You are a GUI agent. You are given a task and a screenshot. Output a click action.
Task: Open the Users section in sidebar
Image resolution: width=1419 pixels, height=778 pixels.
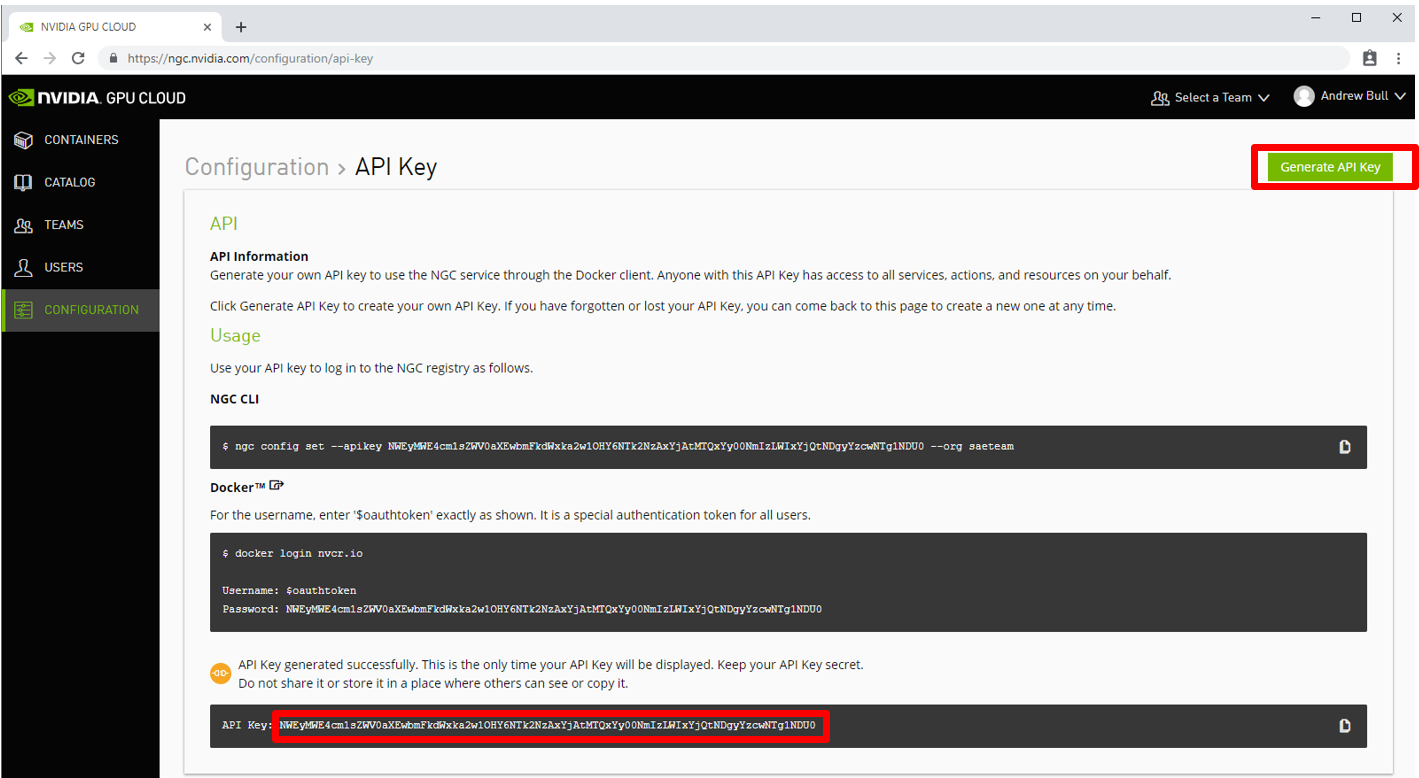point(63,267)
